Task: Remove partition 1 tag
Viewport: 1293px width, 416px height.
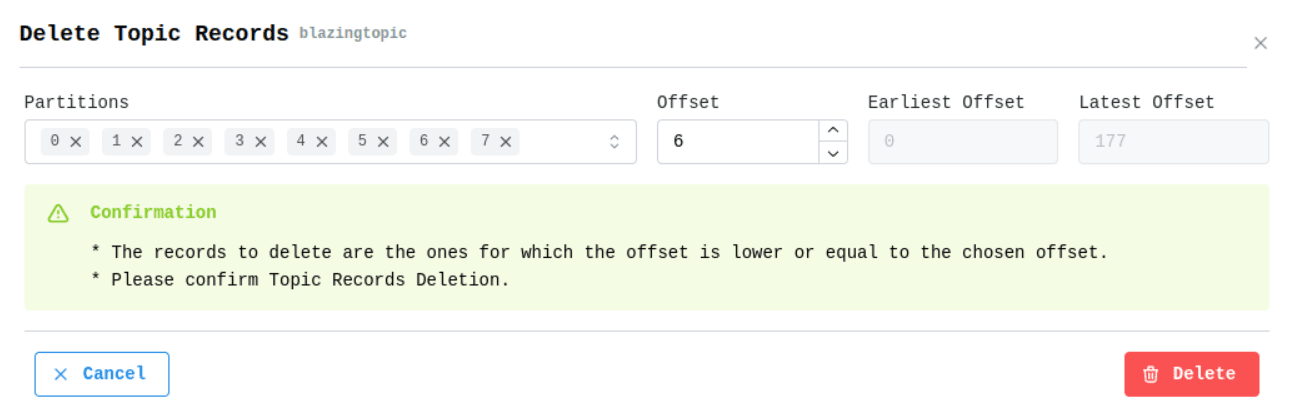Action: pos(137,142)
